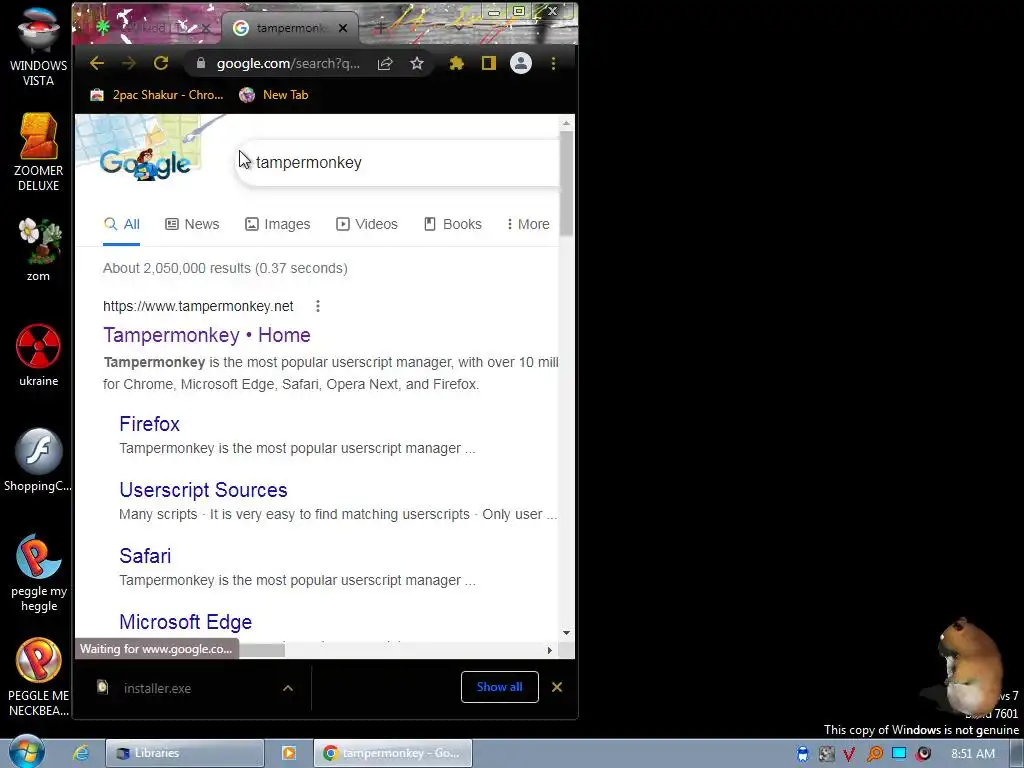Click the About 2,050,000 results text
The image size is (1024, 768).
click(x=225, y=268)
